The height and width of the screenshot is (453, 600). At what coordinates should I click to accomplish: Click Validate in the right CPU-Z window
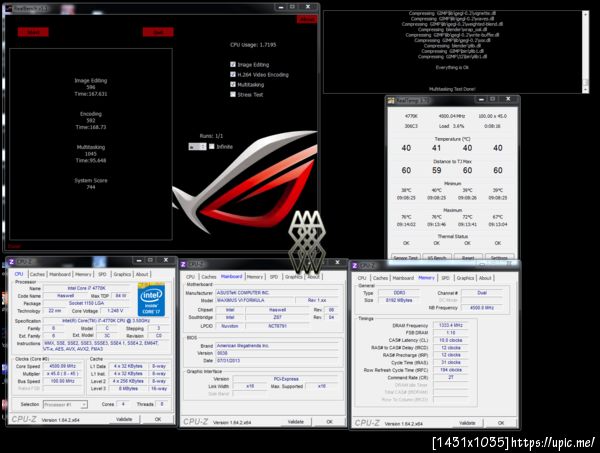[467, 423]
